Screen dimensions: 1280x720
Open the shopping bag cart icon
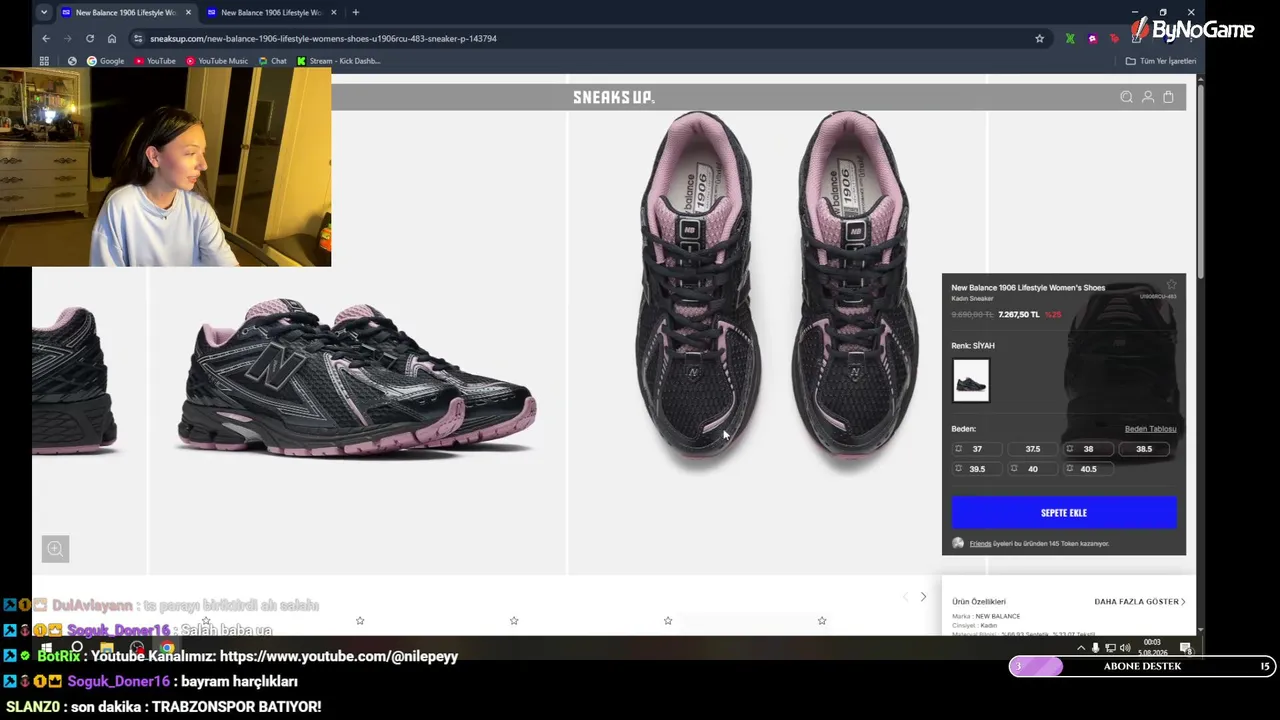1168,97
